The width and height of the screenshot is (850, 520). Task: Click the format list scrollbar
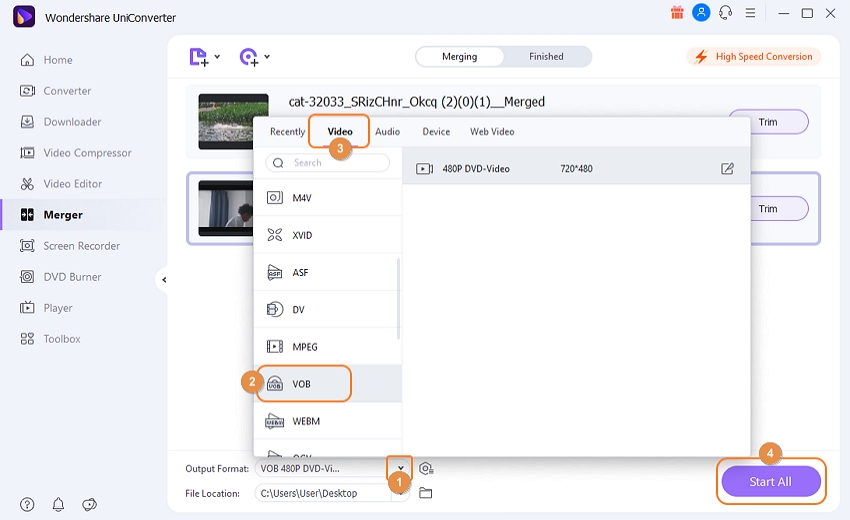pyautogui.click(x=398, y=298)
